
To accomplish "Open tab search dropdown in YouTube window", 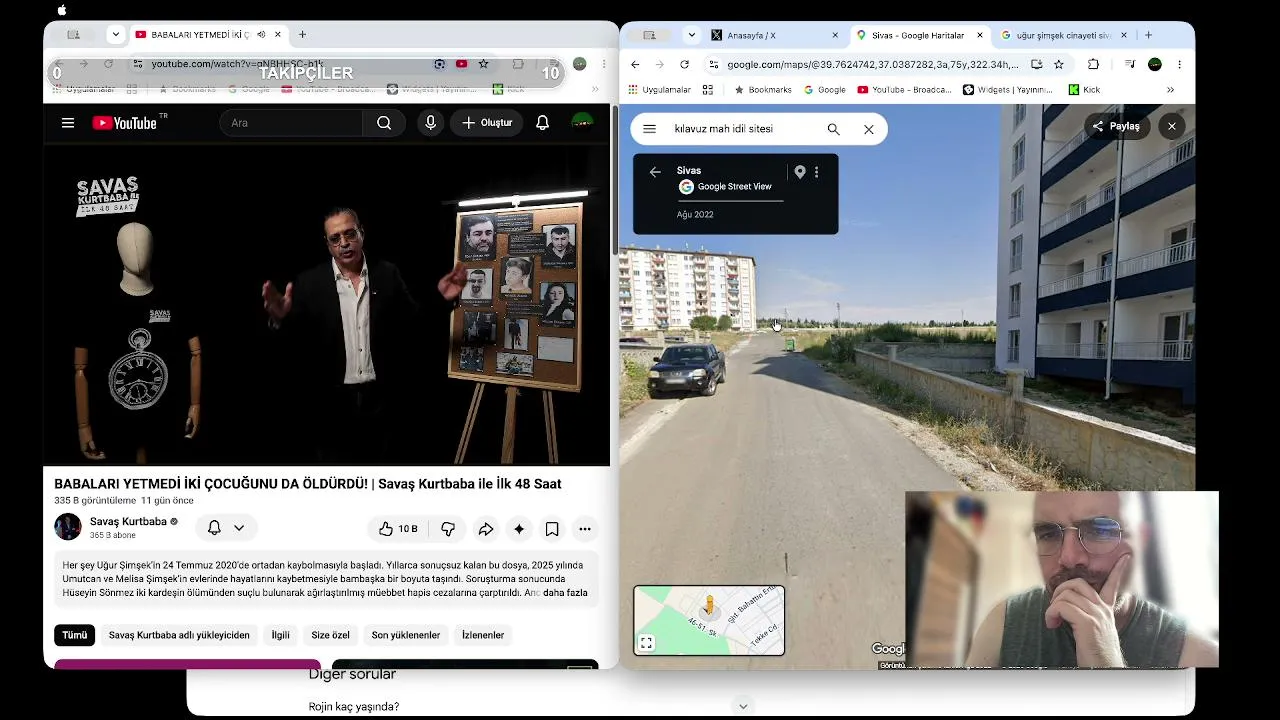I will pyautogui.click(x=116, y=35).
